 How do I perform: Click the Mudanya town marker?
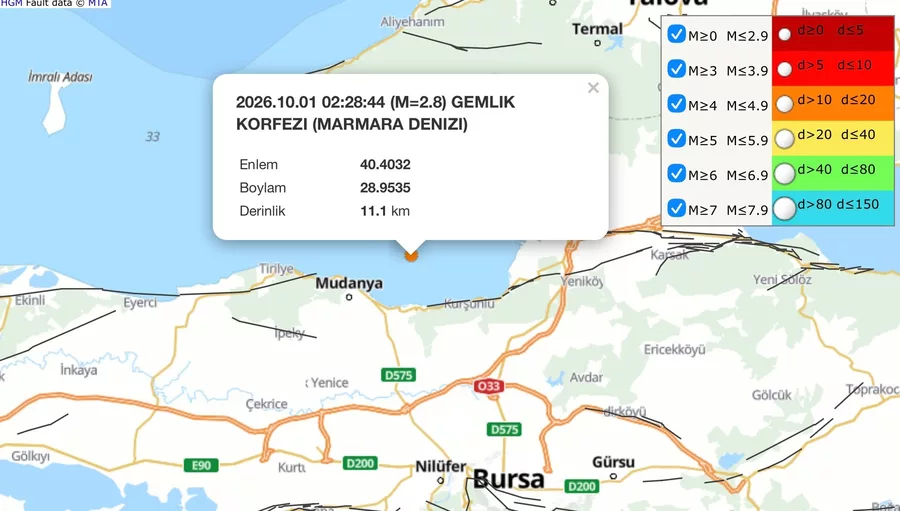(x=349, y=297)
